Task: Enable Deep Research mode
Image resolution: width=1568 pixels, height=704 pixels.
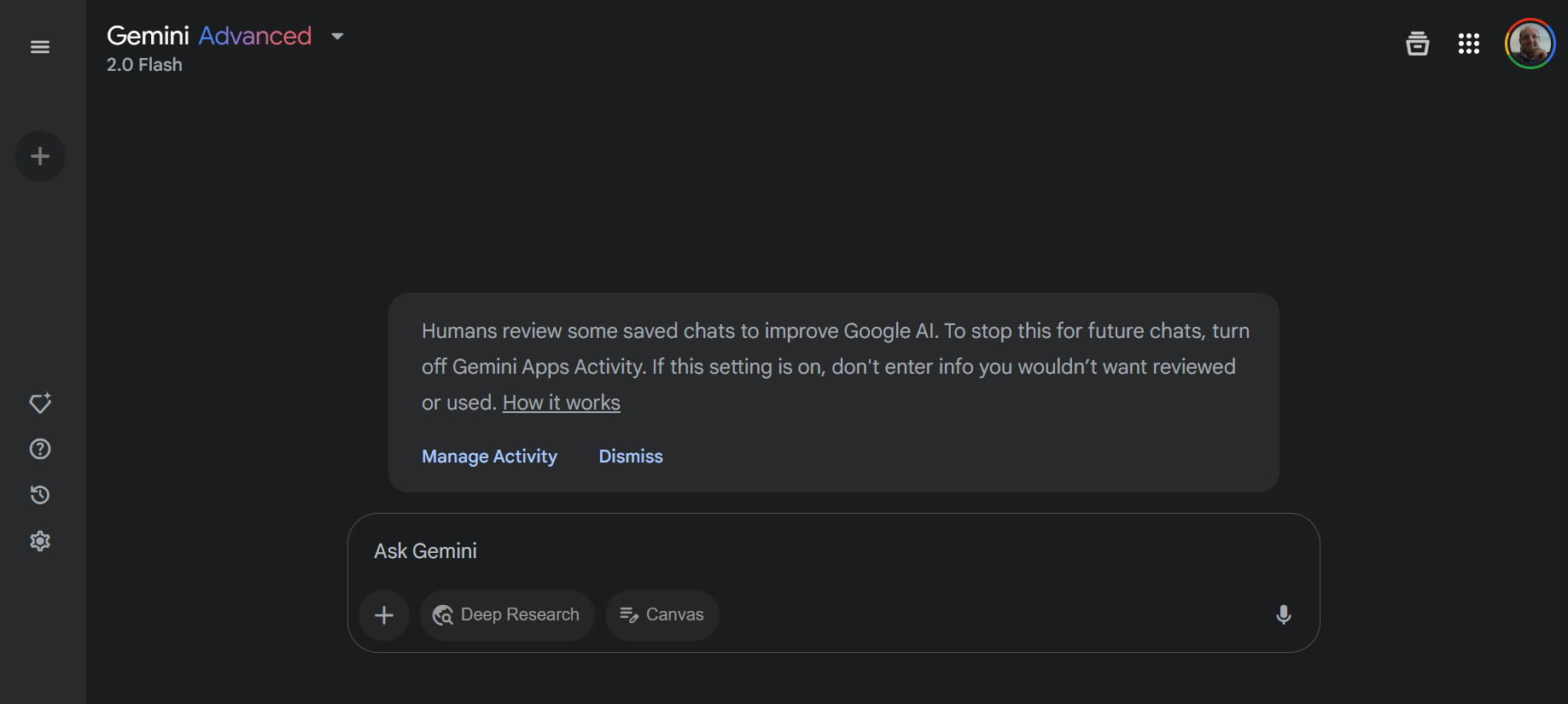Action: (507, 615)
